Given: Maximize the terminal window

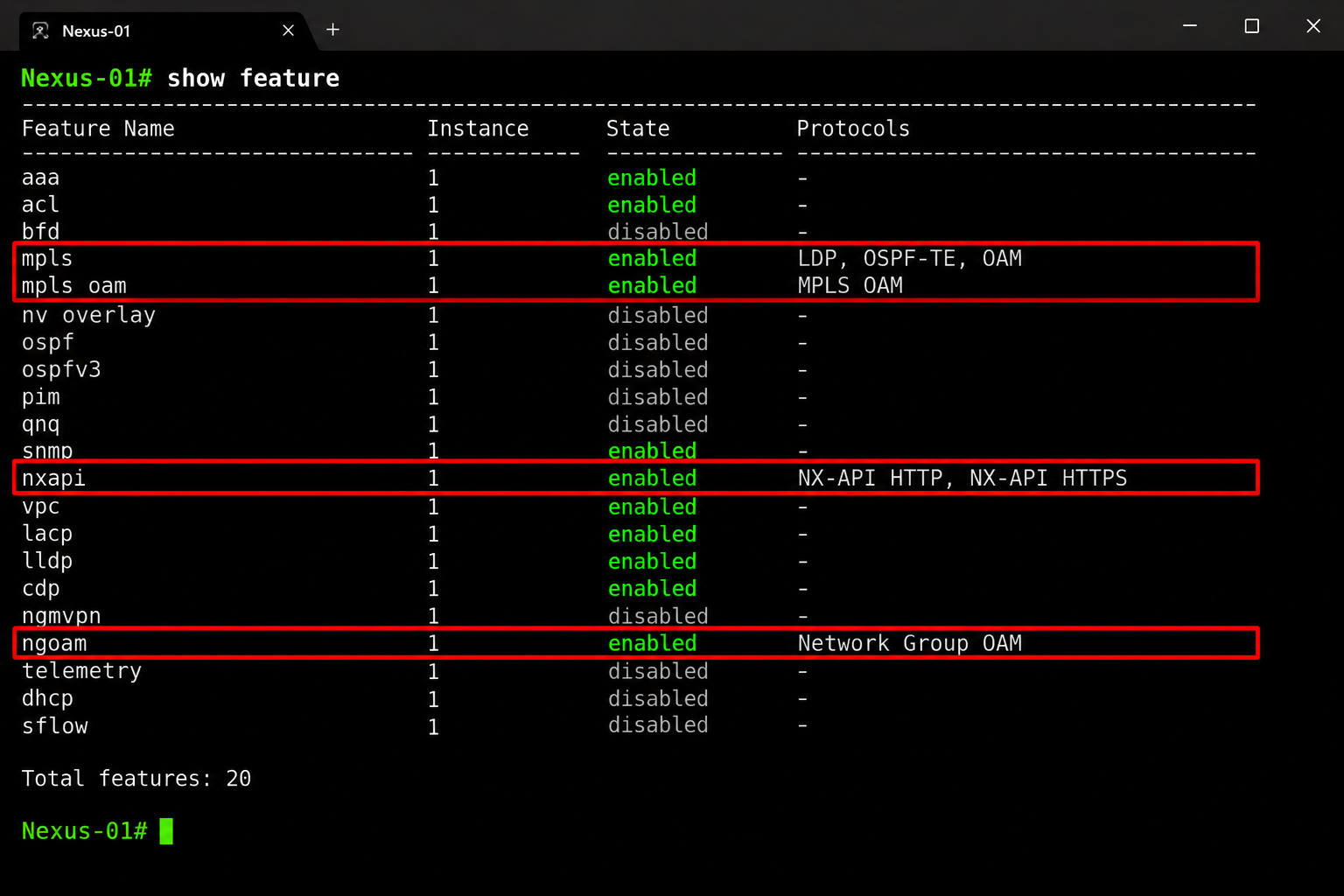Looking at the screenshot, I should [x=1252, y=25].
